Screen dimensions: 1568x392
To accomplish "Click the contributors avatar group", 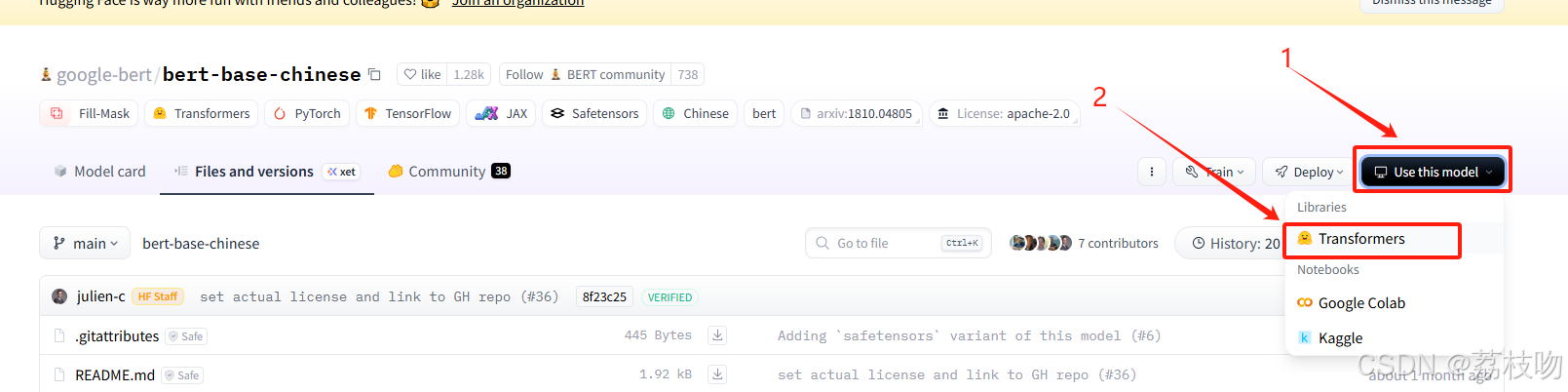I will point(1041,243).
